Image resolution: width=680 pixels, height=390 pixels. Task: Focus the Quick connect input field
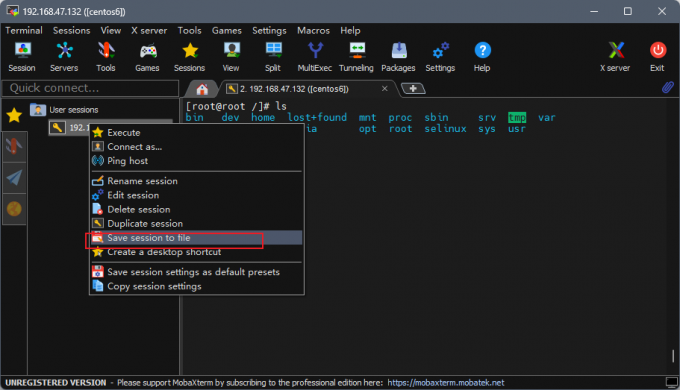[91, 88]
